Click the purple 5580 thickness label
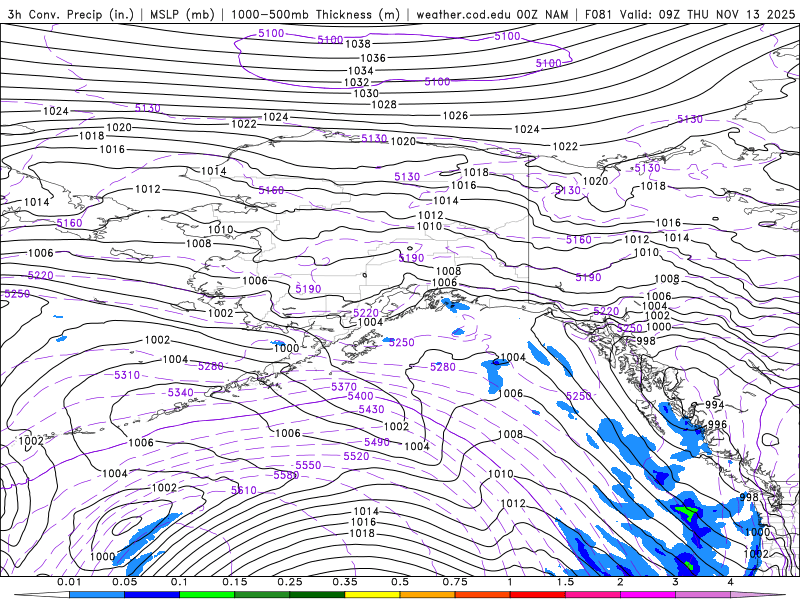Screen dimensions: 800x600 286,476
